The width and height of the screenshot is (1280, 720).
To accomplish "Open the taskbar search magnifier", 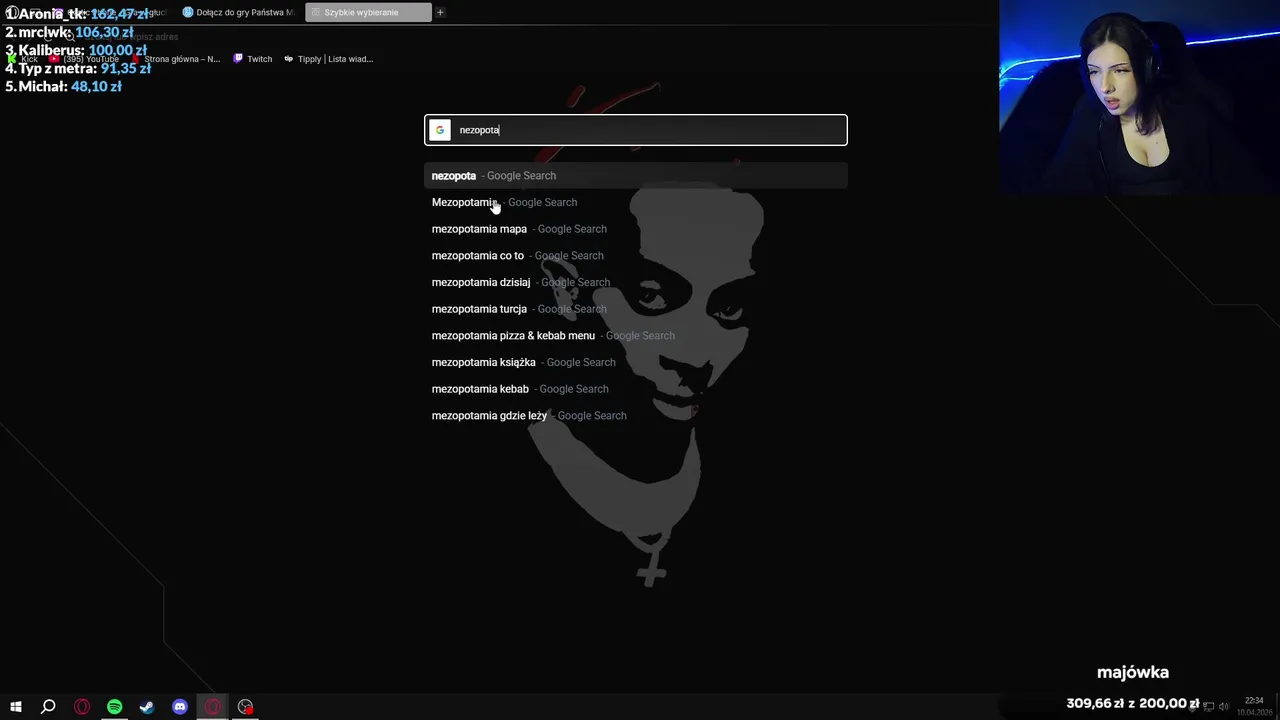I will pos(48,707).
